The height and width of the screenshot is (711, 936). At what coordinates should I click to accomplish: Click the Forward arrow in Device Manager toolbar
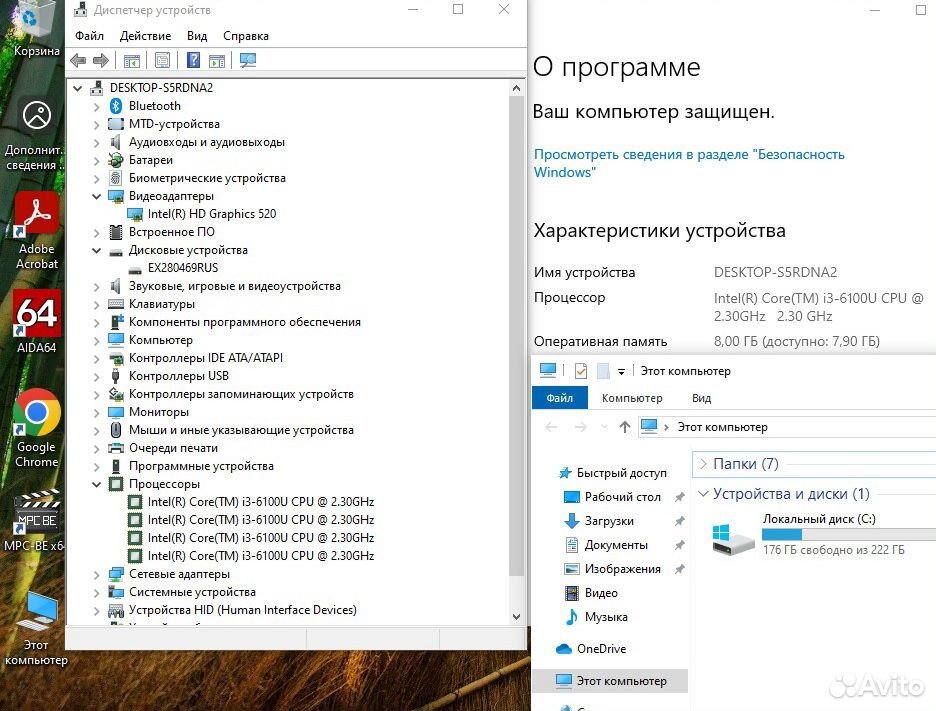point(101,60)
